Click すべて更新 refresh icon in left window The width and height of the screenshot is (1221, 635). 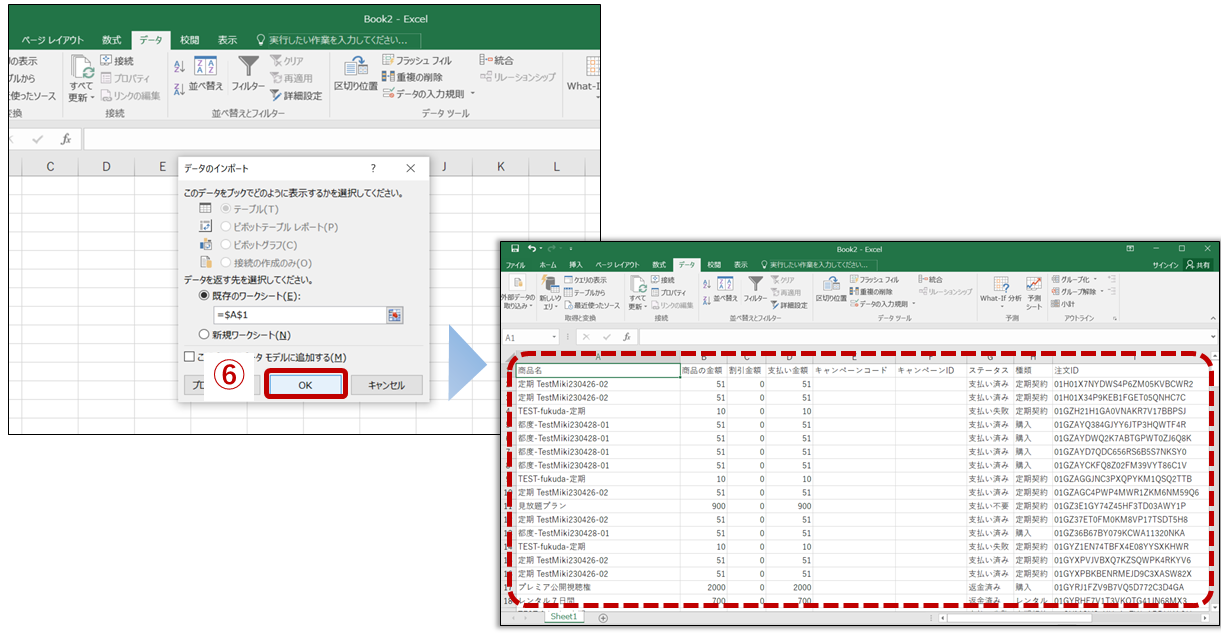pos(80,67)
